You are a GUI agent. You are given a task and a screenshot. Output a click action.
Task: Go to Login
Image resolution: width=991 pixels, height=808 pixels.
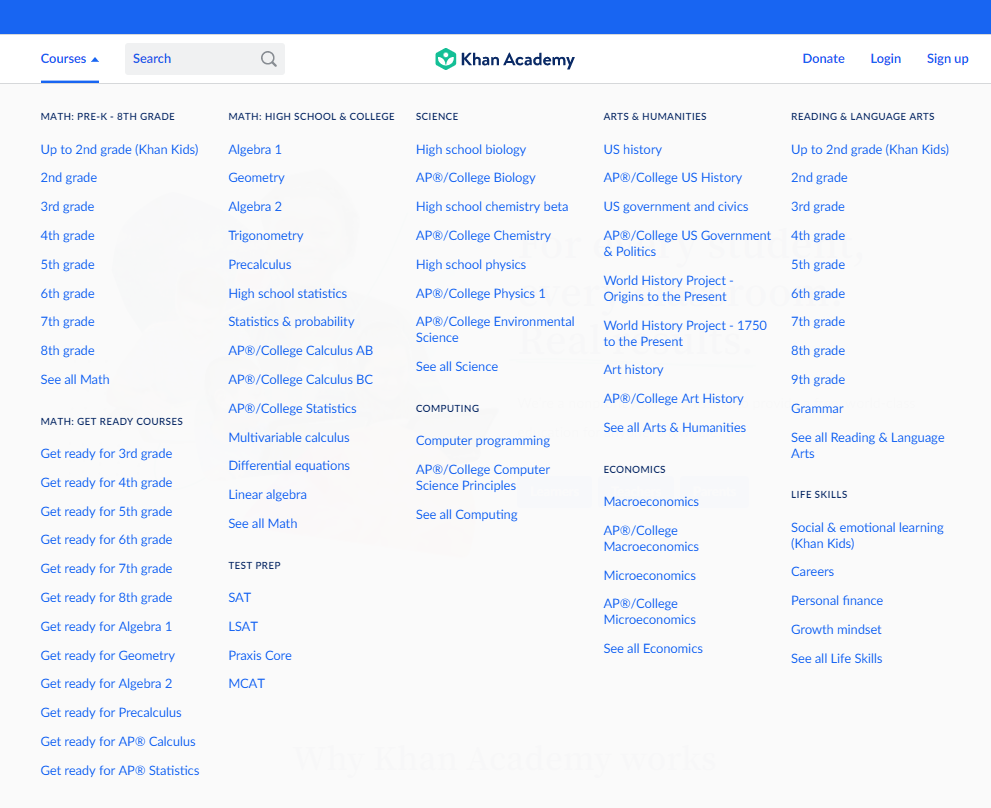click(885, 59)
